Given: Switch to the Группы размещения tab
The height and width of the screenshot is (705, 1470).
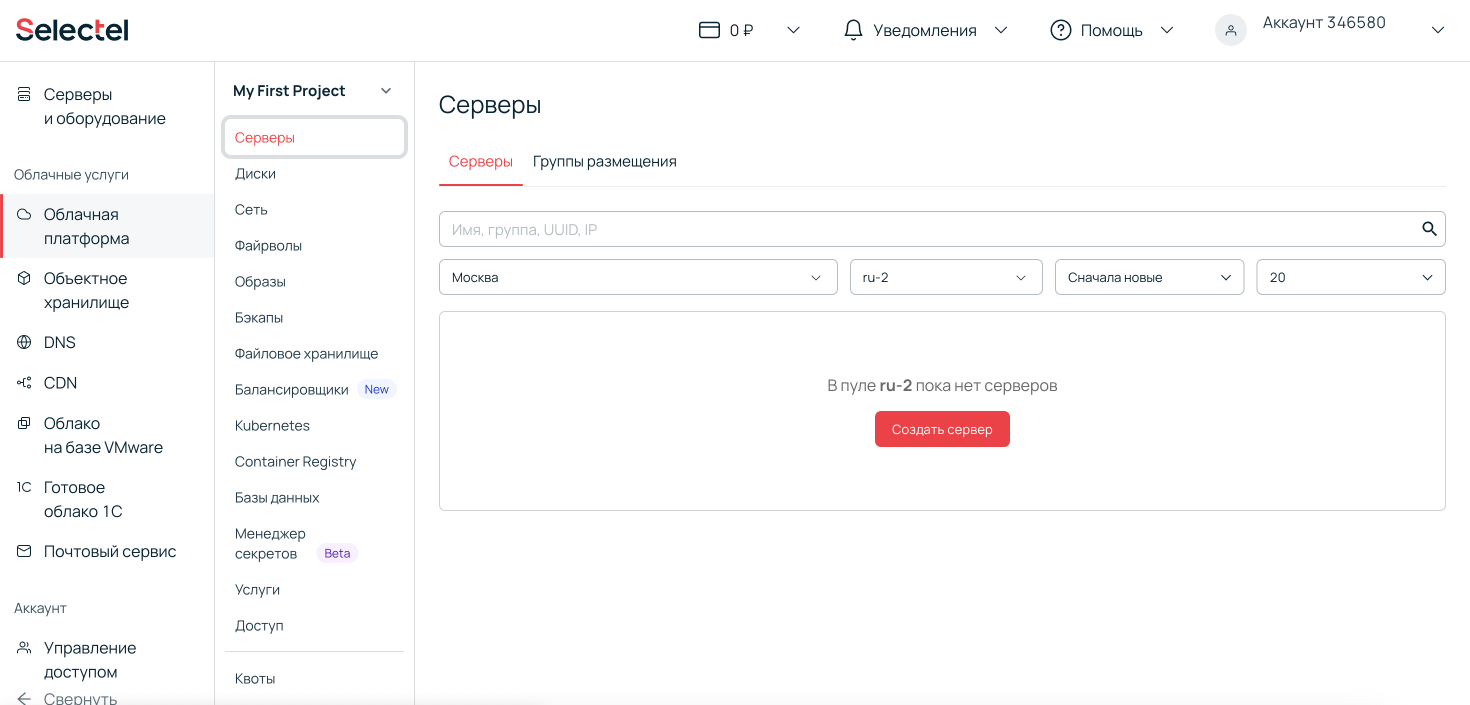Looking at the screenshot, I should point(604,161).
